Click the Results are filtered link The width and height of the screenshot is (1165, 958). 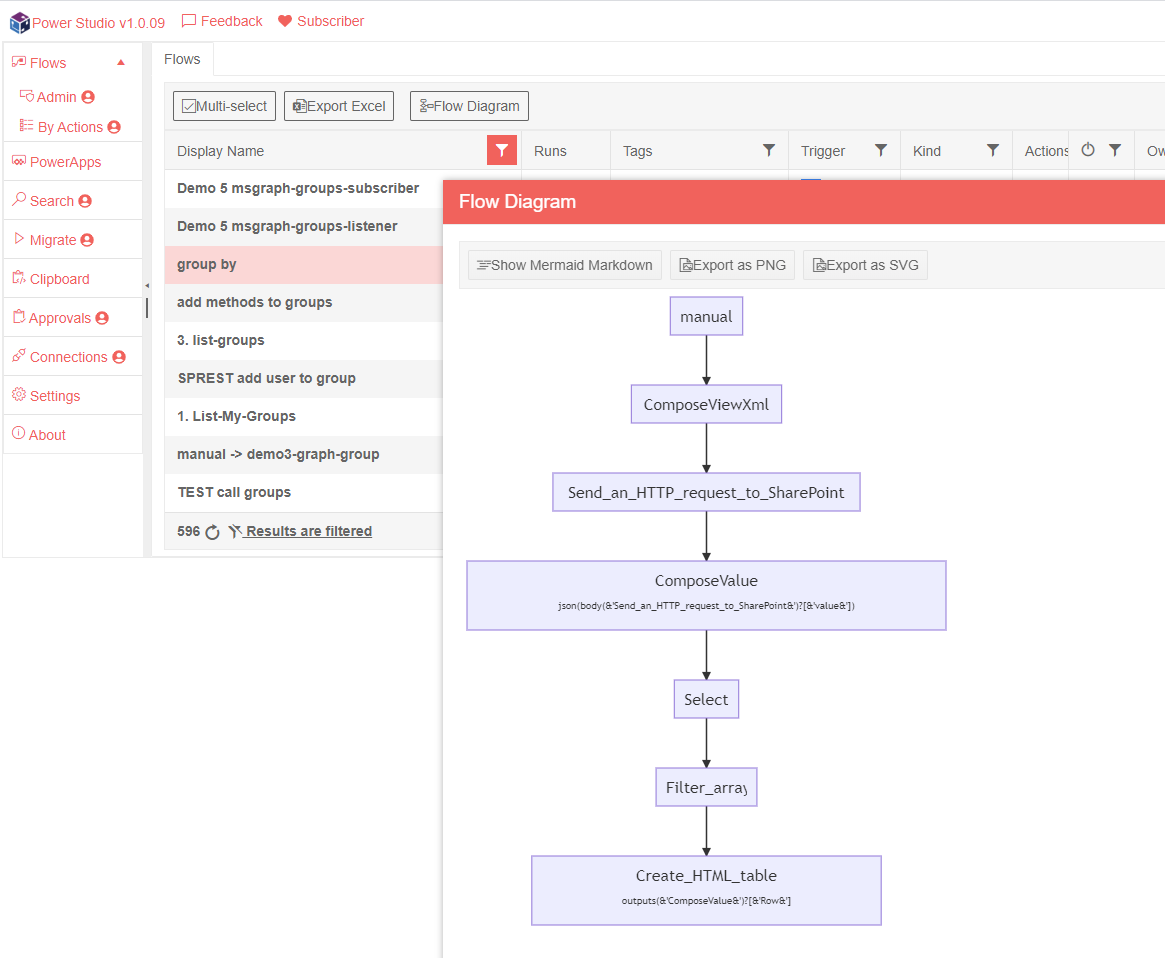click(x=308, y=532)
